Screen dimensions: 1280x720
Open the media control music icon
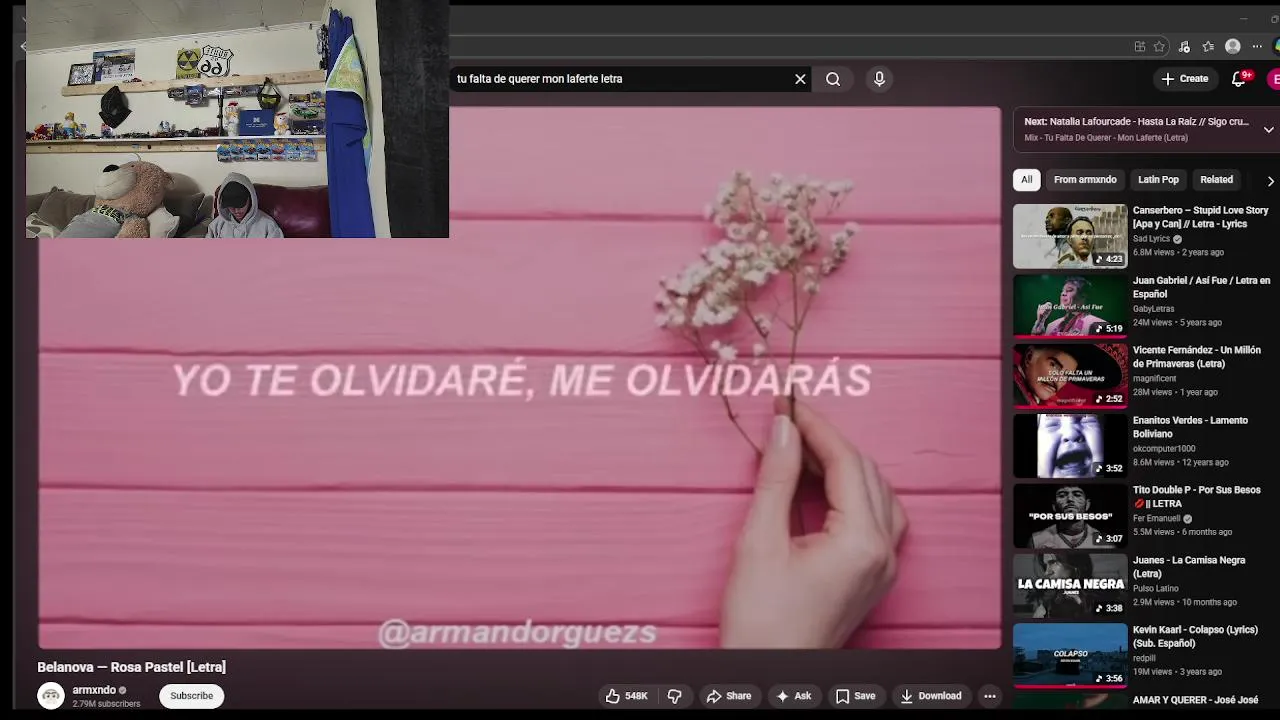coord(1184,47)
